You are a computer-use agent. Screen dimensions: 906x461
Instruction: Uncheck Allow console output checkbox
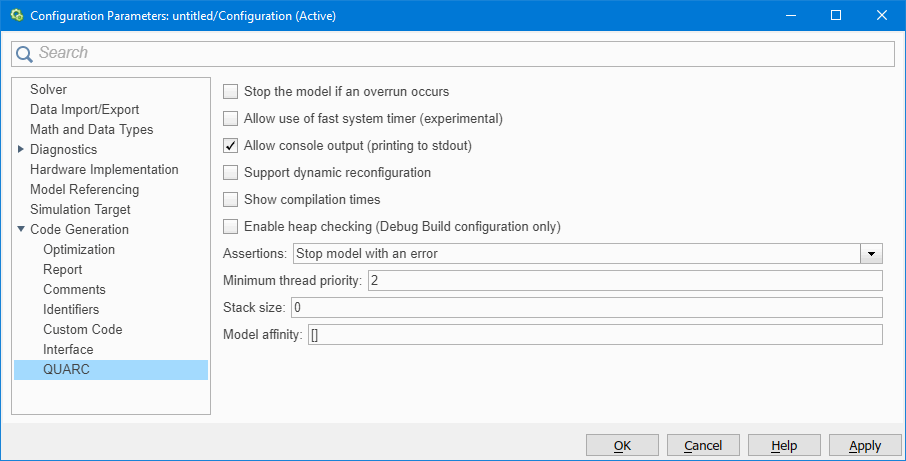(x=231, y=146)
